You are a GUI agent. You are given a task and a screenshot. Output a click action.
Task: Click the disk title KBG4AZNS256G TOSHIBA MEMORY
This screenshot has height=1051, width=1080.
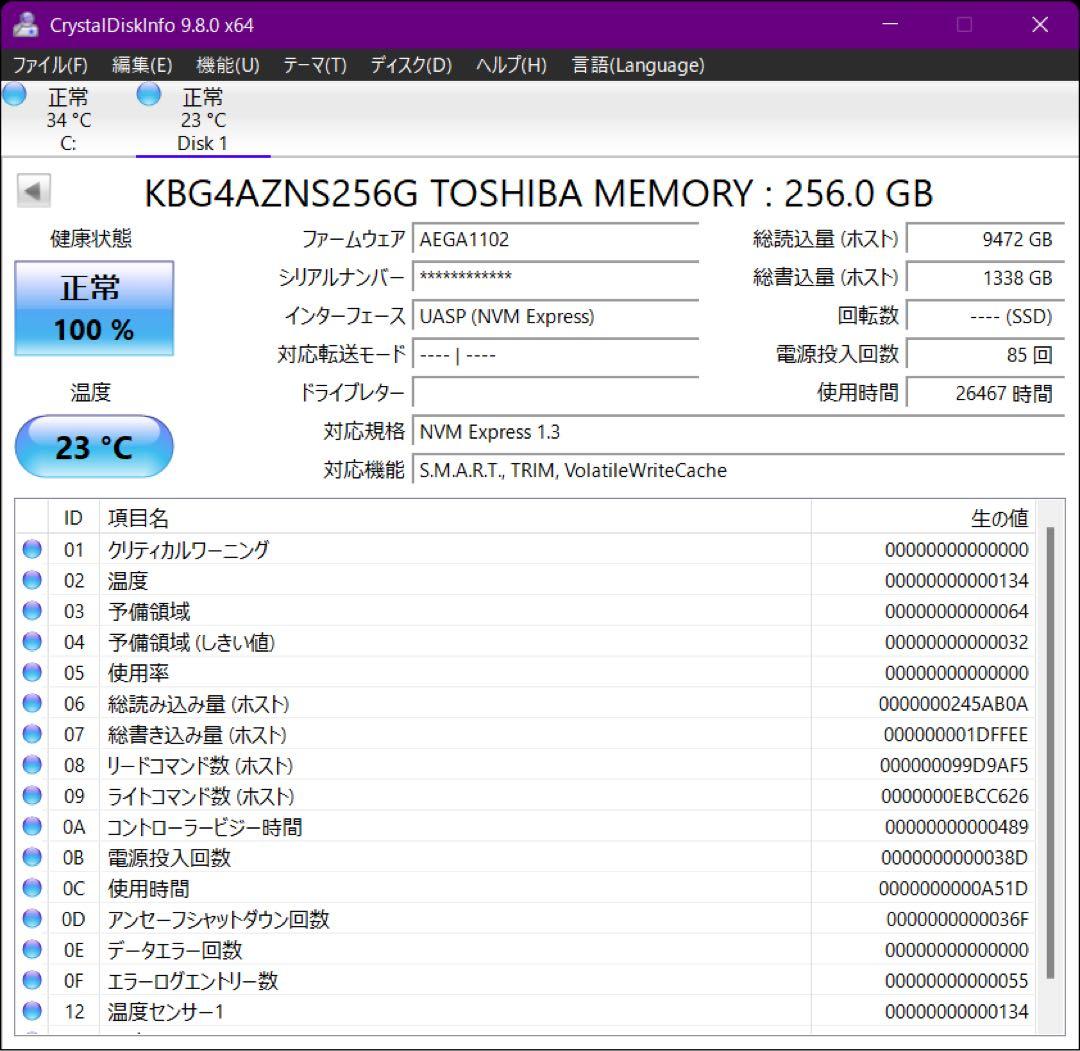539,193
